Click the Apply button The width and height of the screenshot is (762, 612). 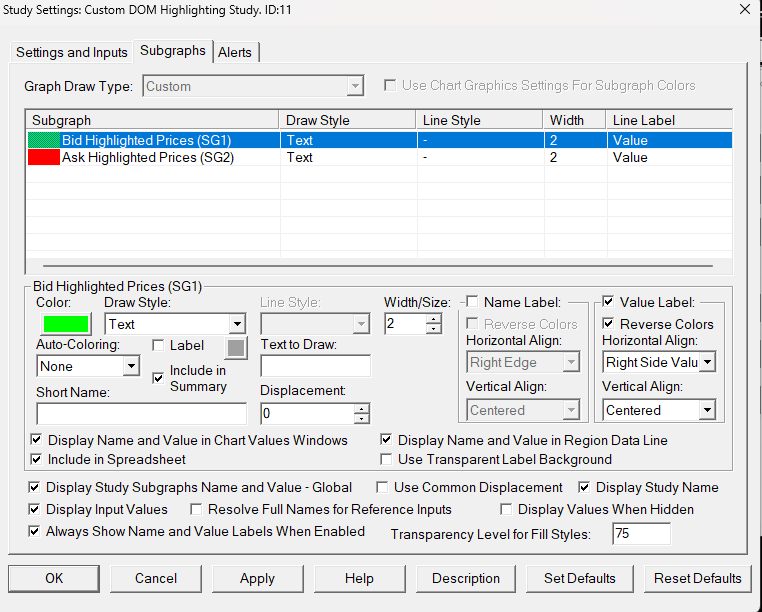[x=257, y=578]
